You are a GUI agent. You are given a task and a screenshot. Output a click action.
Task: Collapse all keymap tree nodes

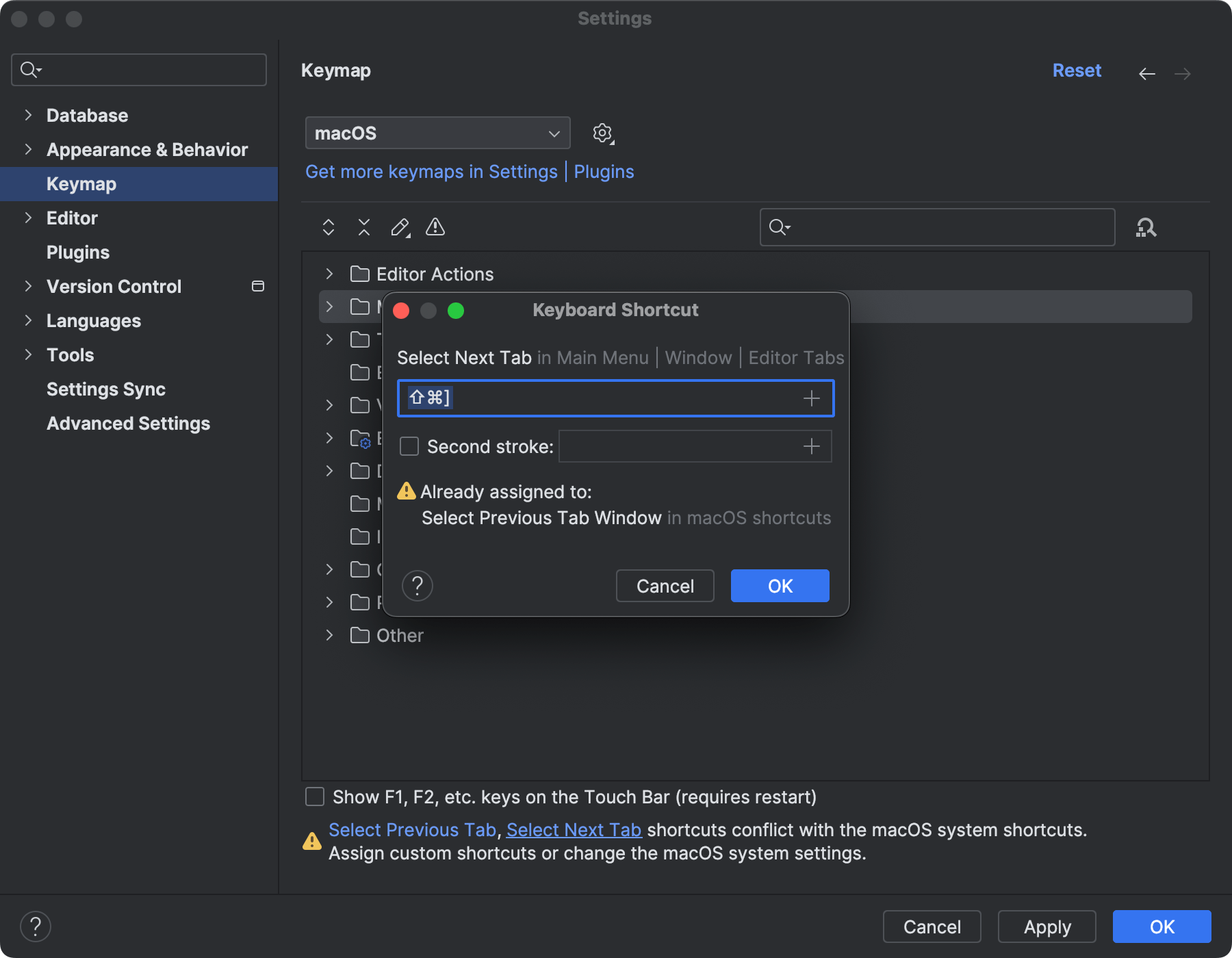pyautogui.click(x=363, y=227)
